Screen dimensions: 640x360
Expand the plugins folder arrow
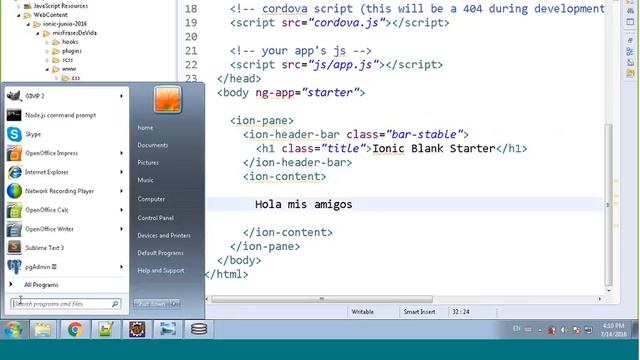click(x=47, y=51)
